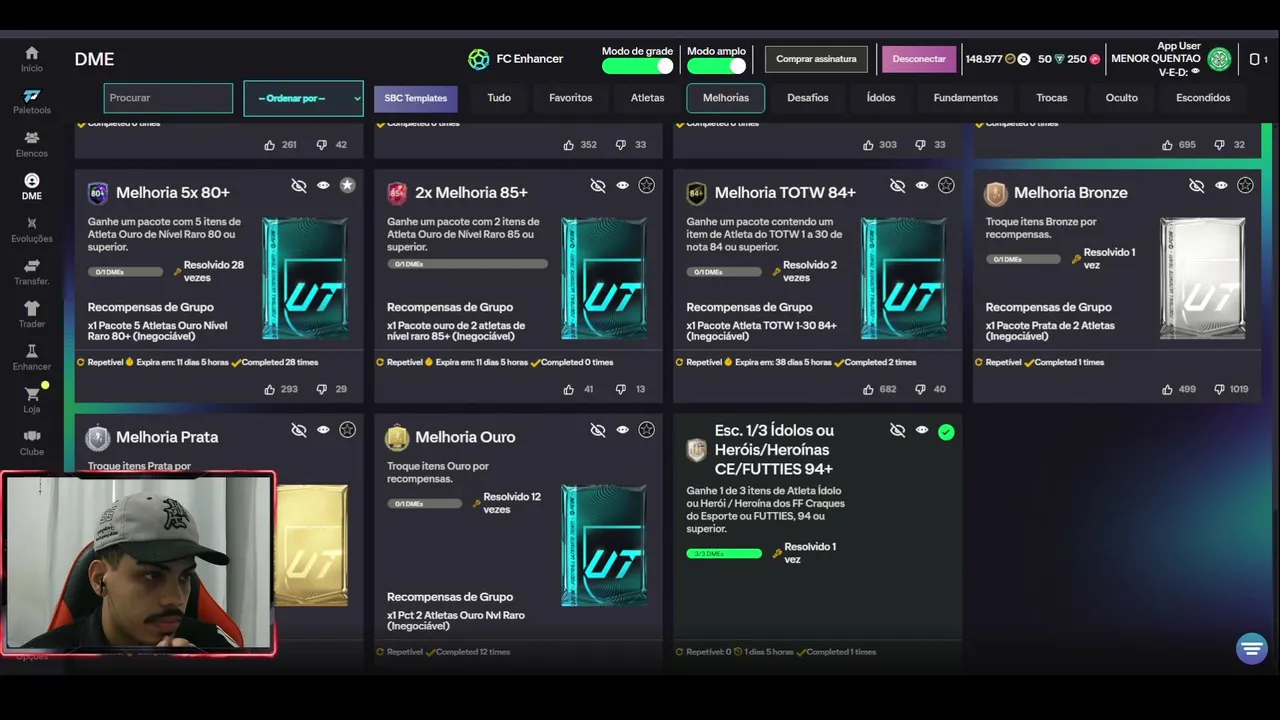
Task: Click the FC Enhancer logo icon
Action: (479, 59)
